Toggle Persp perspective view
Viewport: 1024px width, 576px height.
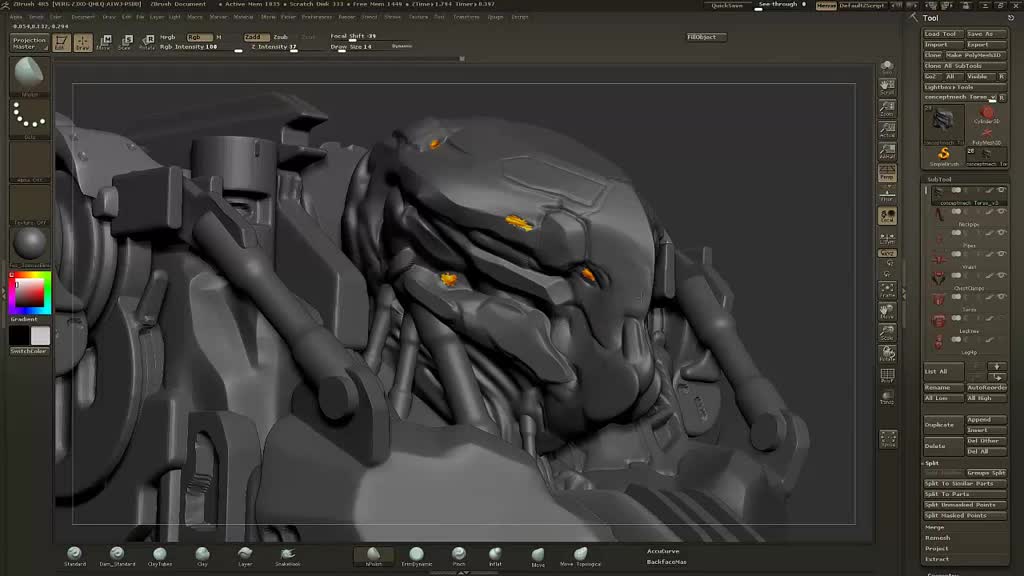(887, 174)
